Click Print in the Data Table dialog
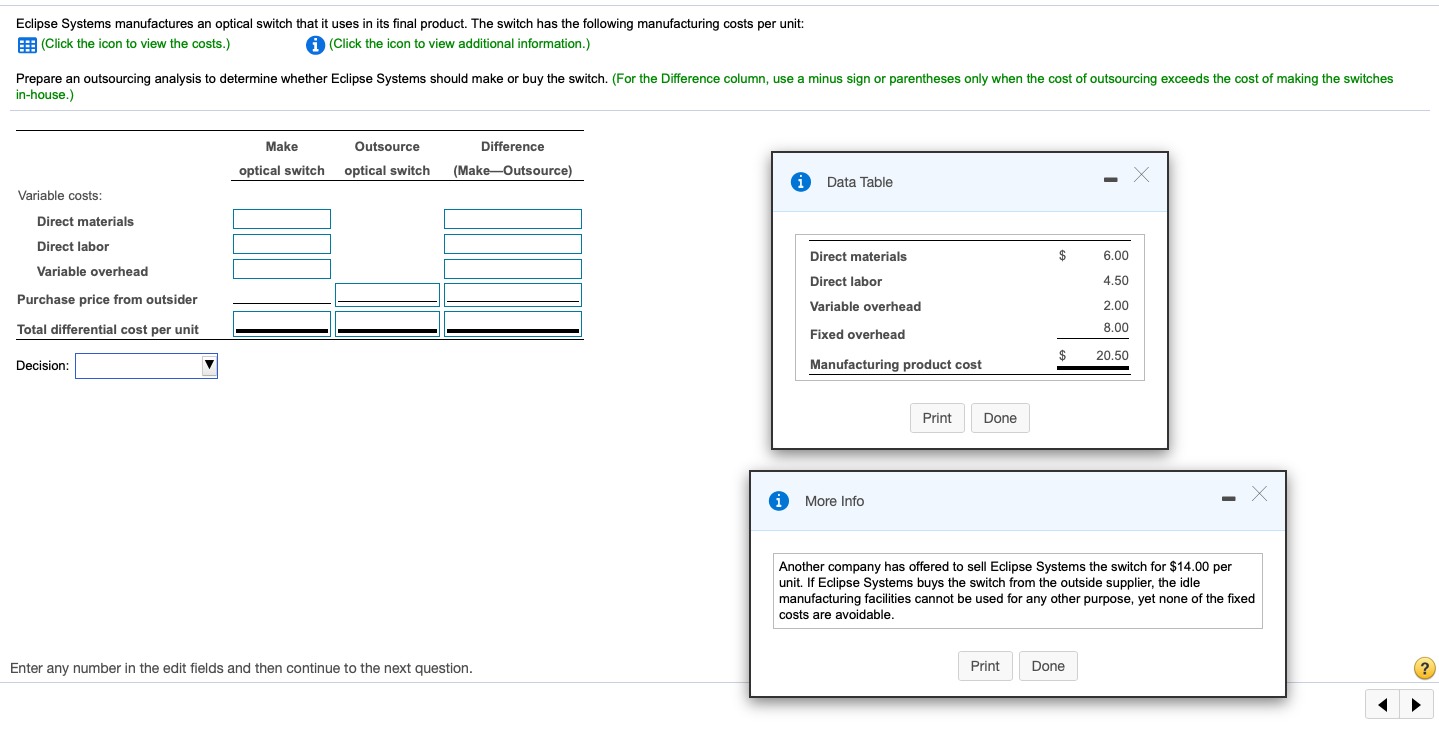Image resolution: width=1439 pixels, height=730 pixels. (937, 418)
